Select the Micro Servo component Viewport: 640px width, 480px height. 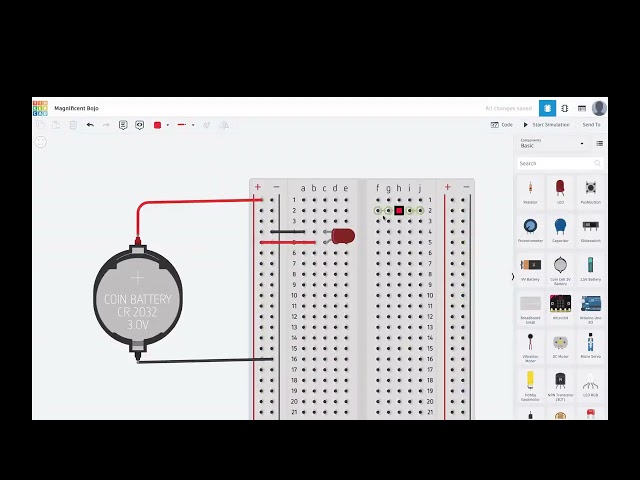(590, 346)
